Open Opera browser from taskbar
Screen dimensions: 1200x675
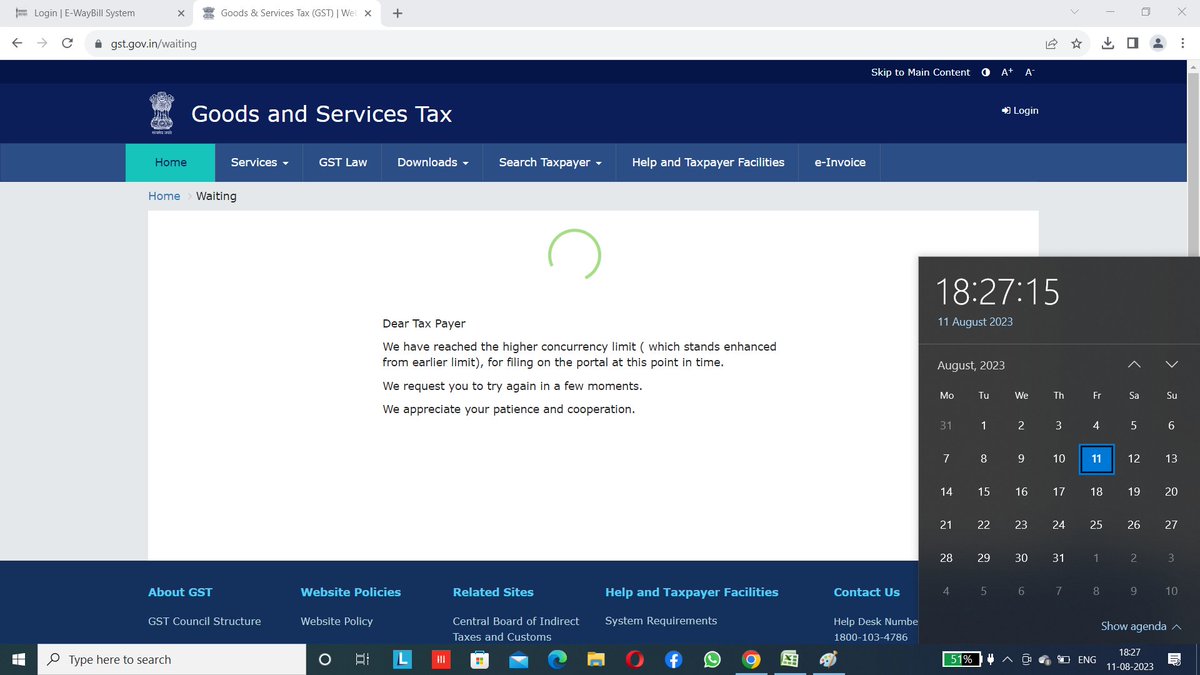tap(635, 659)
